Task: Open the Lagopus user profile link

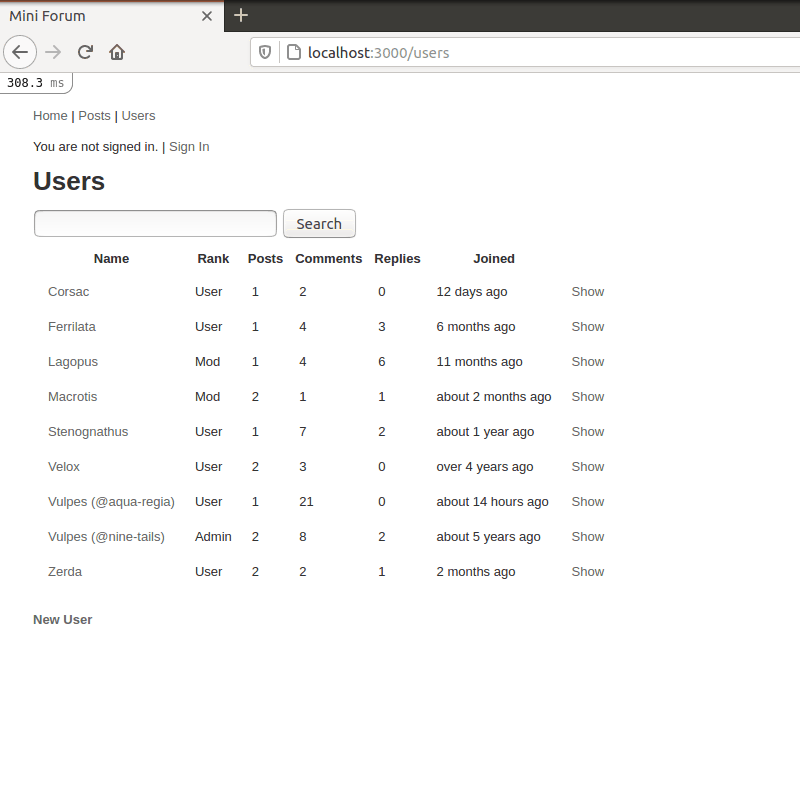Action: (x=73, y=362)
